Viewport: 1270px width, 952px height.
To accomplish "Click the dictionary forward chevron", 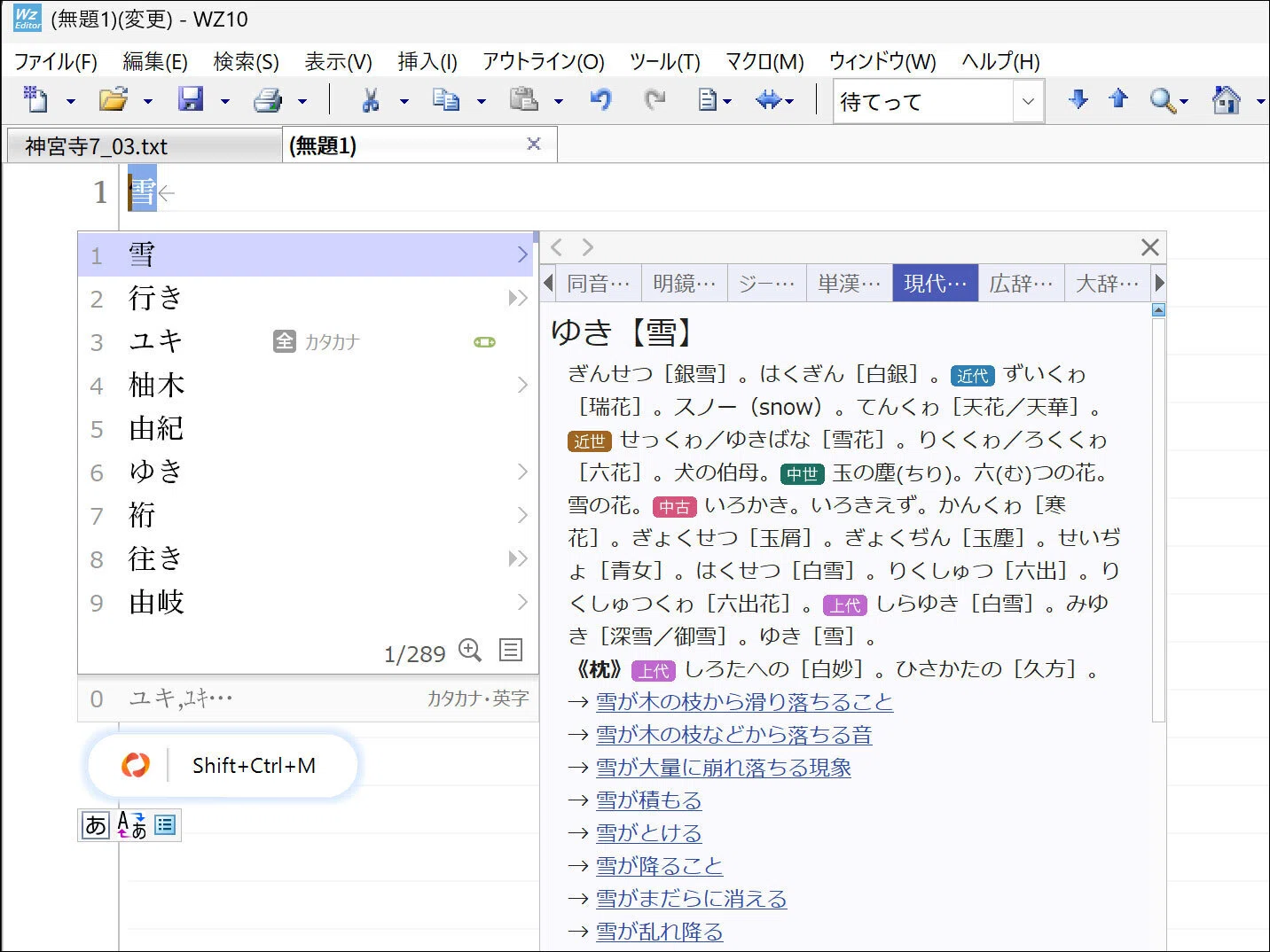I will pyautogui.click(x=587, y=246).
